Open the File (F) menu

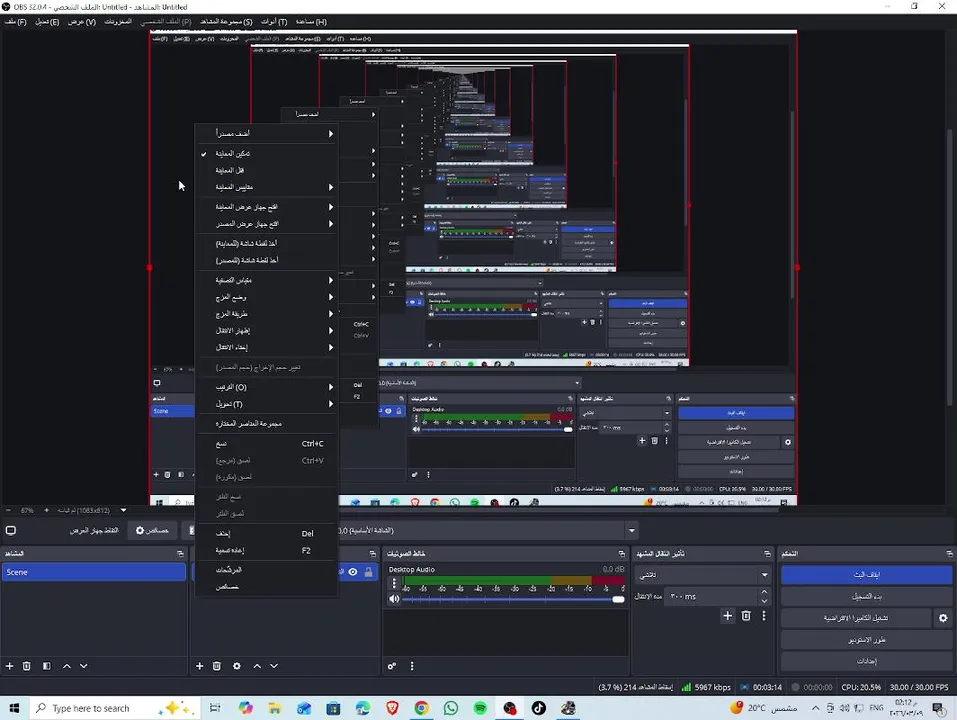[15, 21]
